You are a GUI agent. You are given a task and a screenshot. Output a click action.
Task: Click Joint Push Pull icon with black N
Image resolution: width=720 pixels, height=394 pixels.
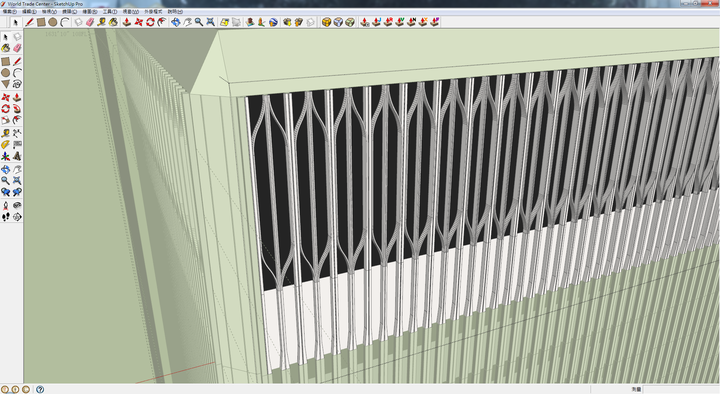411,22
